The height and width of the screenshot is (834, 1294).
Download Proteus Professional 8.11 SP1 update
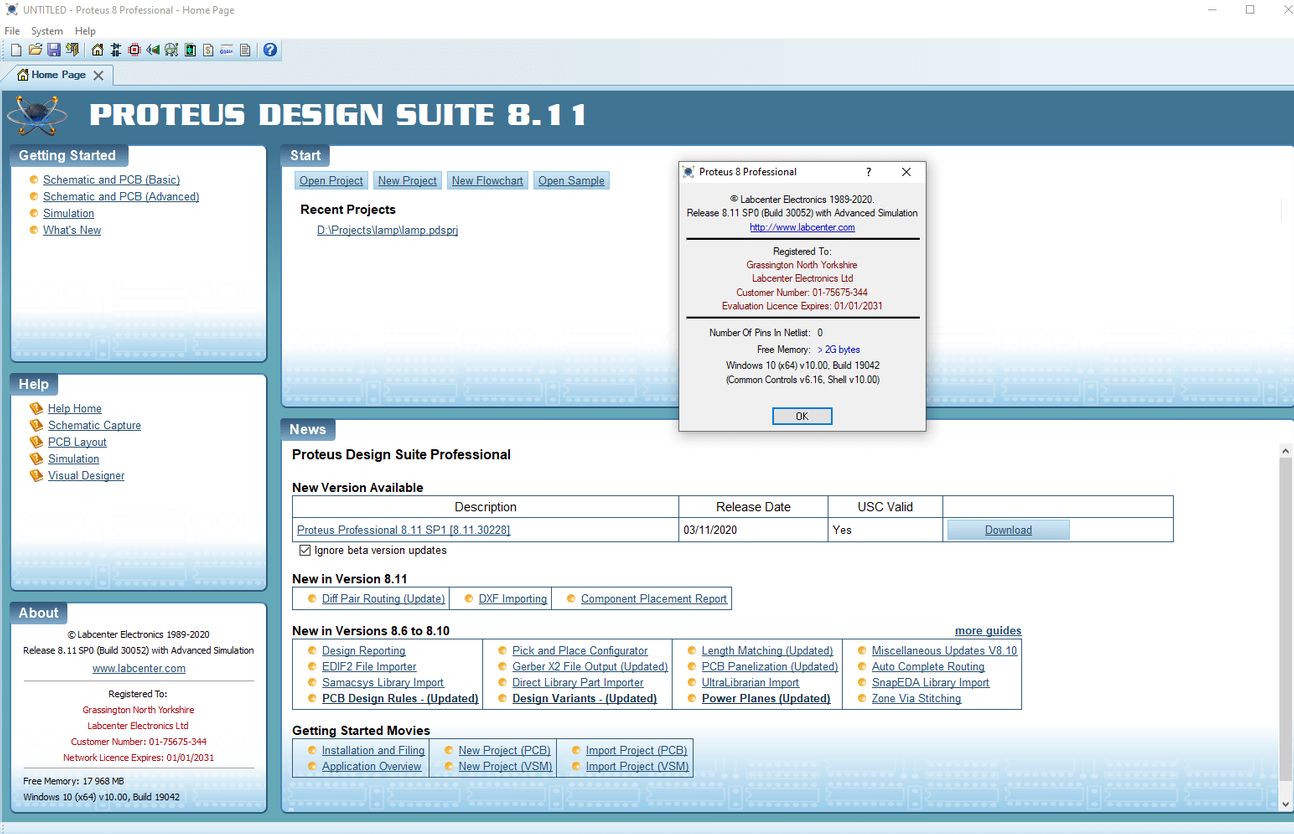(1008, 530)
